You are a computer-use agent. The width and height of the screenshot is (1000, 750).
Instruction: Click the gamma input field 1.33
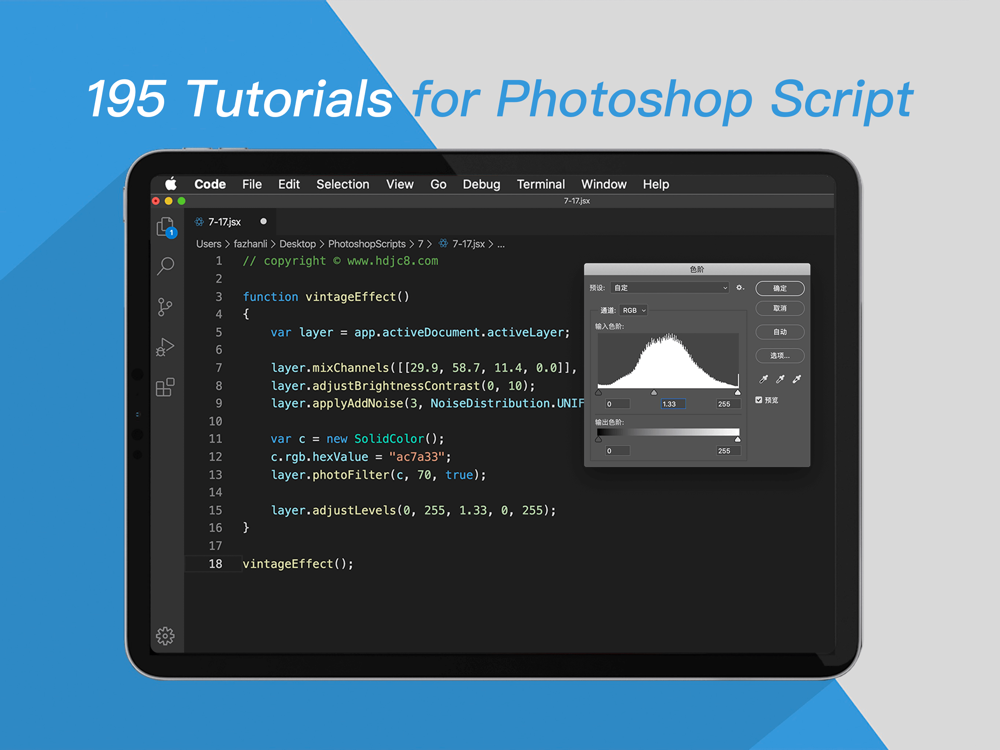click(x=673, y=404)
